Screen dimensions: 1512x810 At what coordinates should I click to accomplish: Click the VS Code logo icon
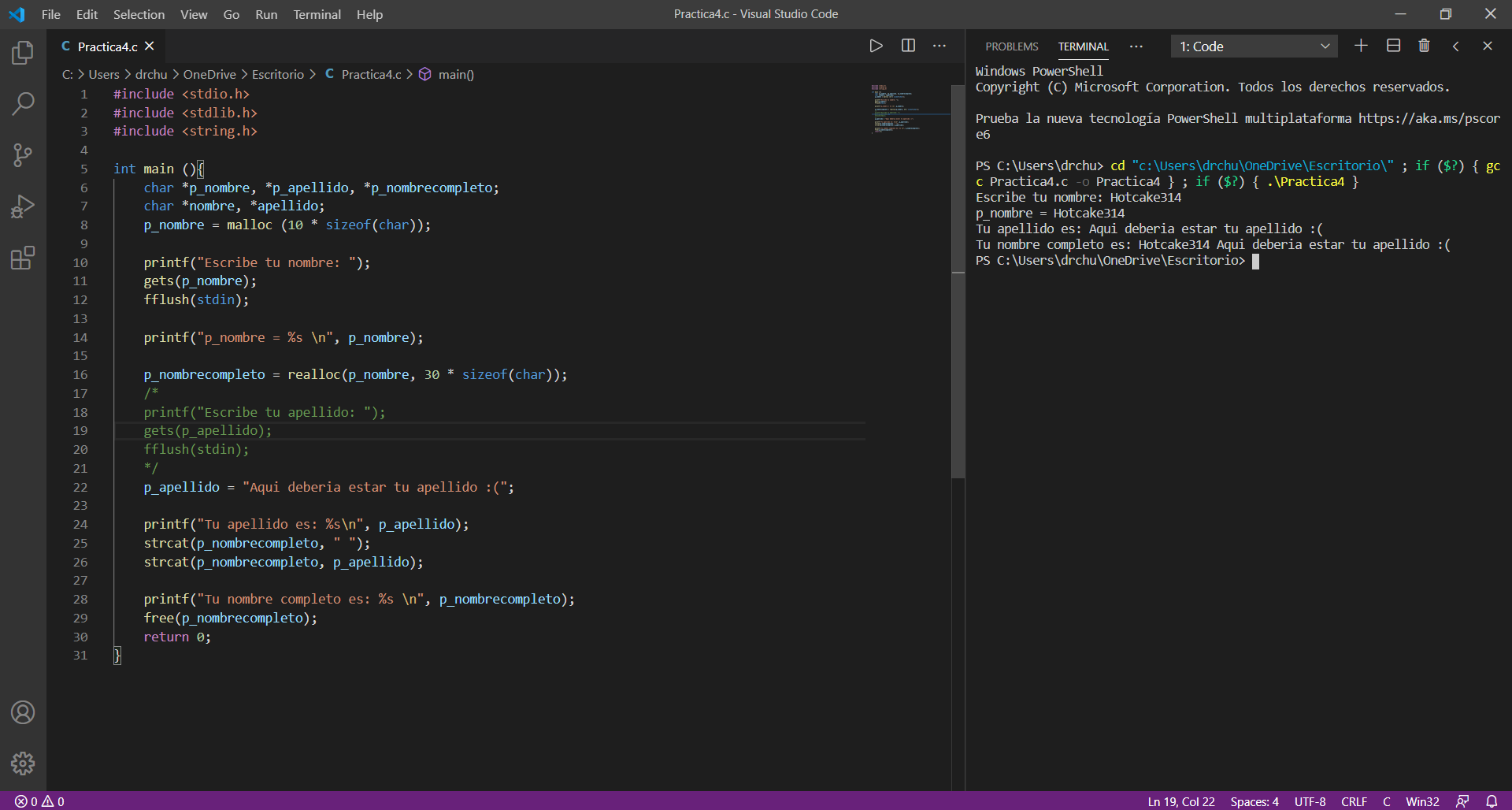point(17,14)
